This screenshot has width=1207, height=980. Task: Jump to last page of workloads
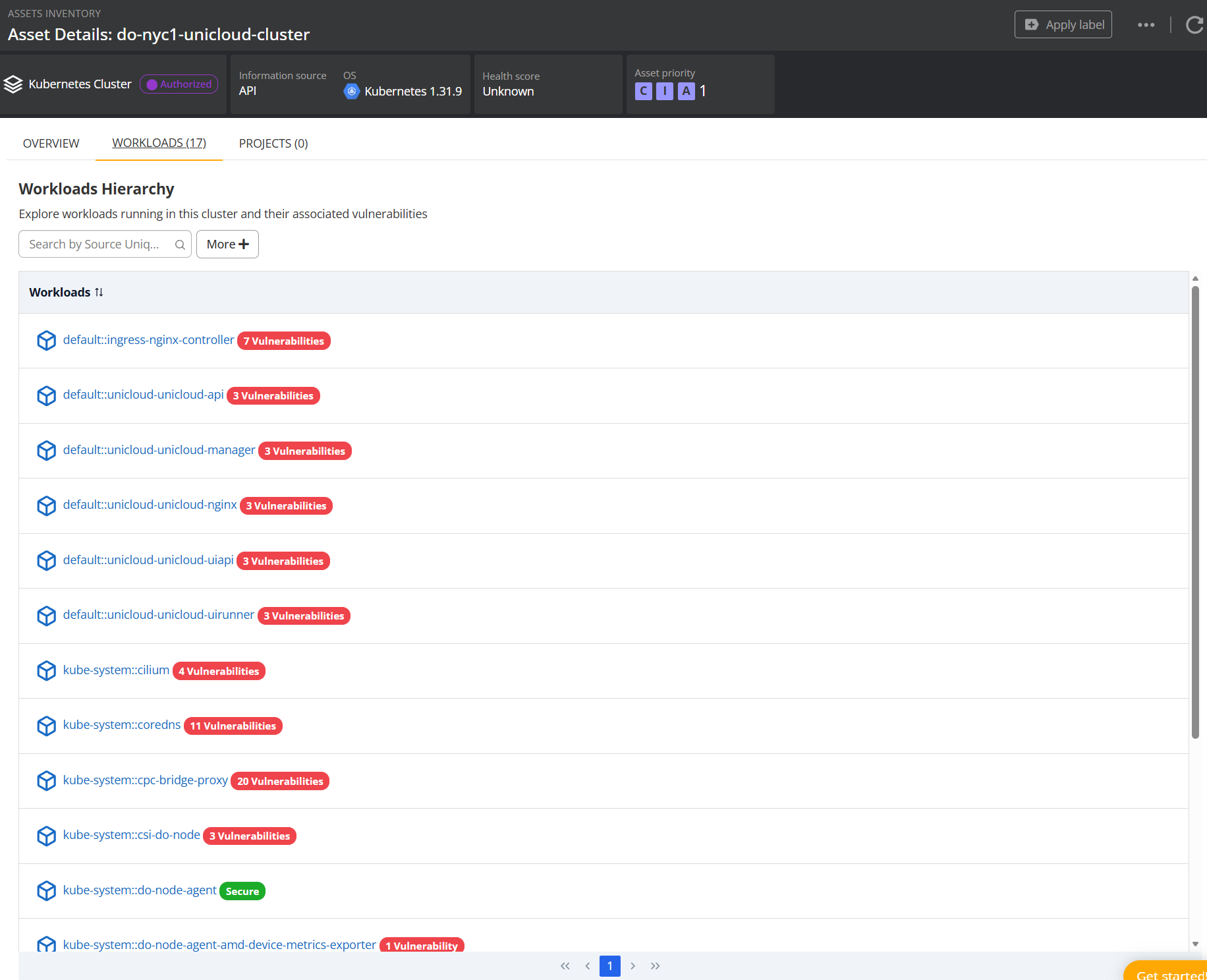[x=655, y=966]
